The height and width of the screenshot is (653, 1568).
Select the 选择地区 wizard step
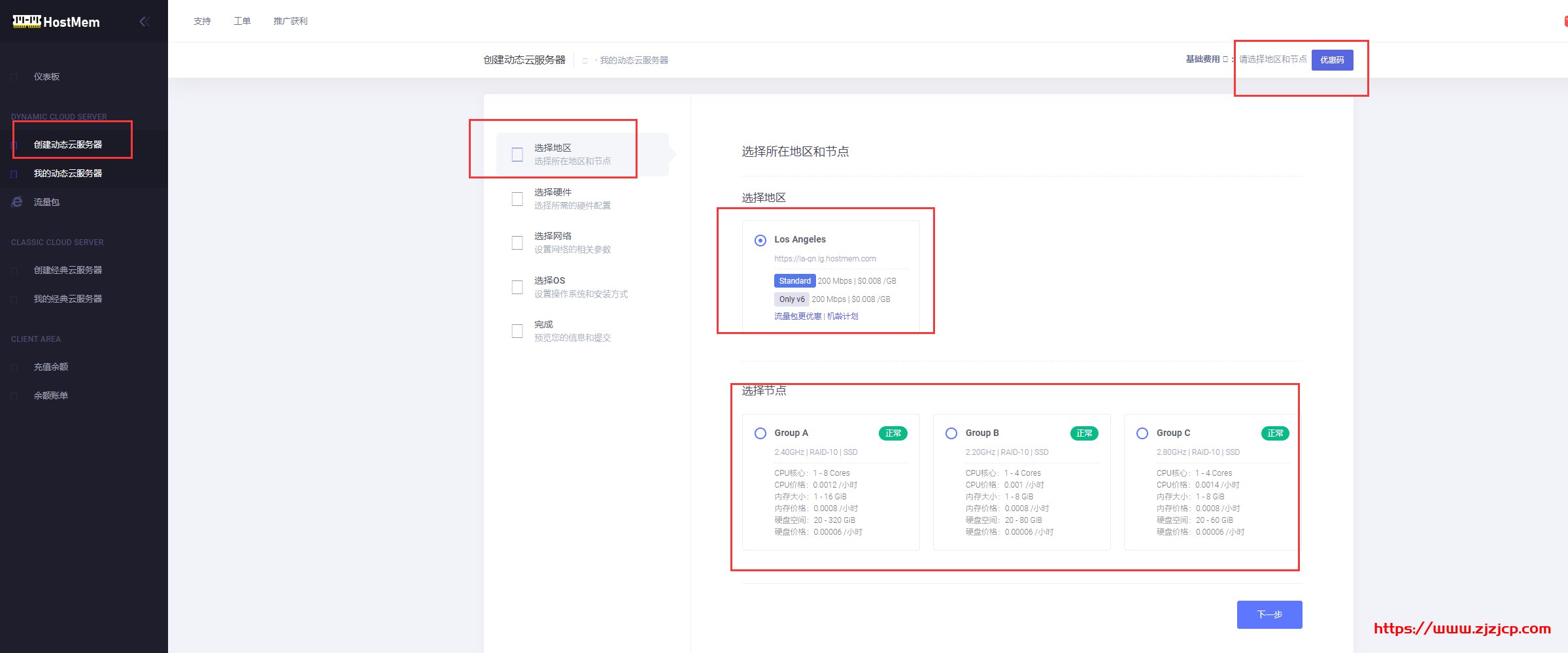[x=583, y=154]
